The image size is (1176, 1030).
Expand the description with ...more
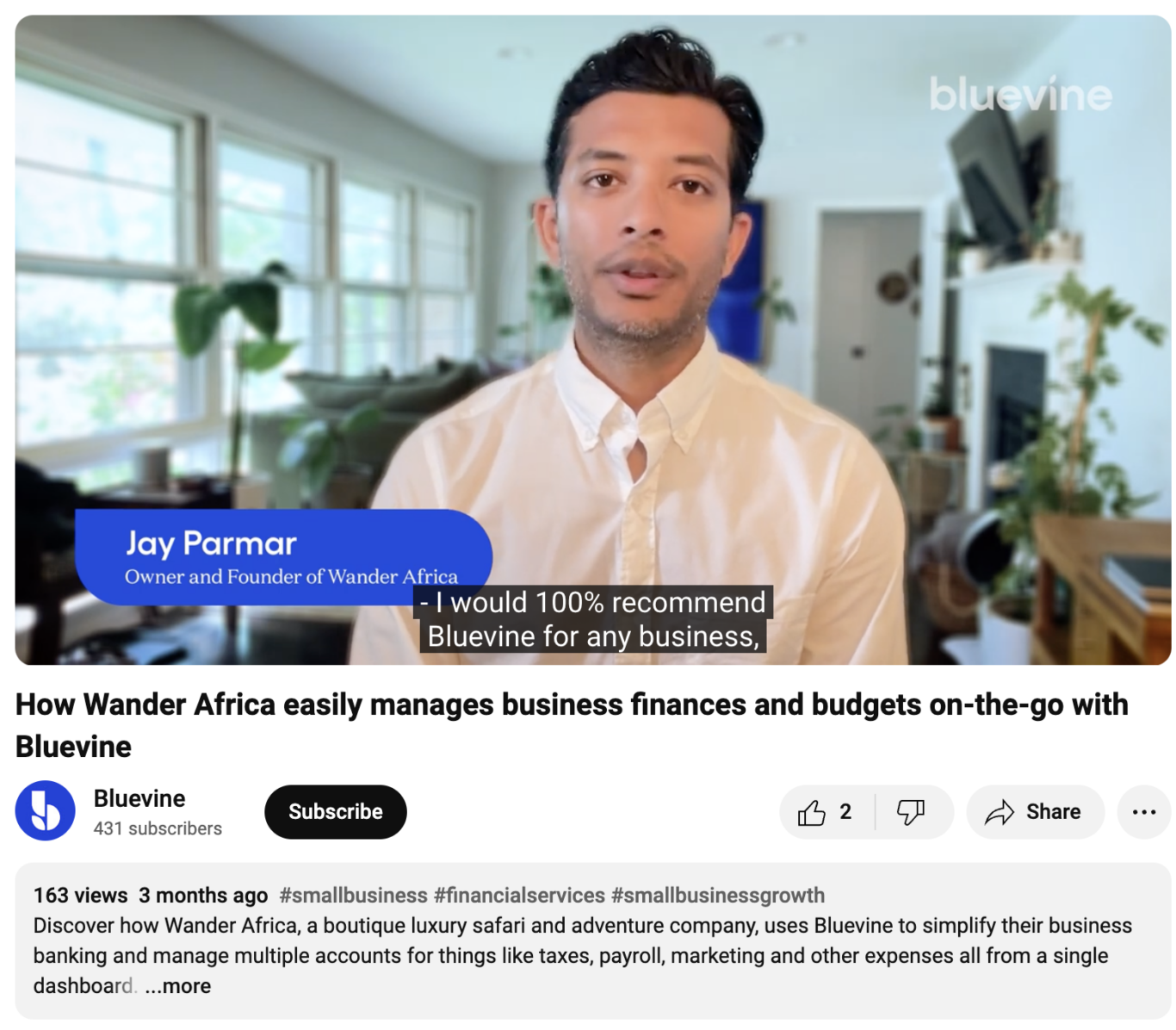click(x=178, y=986)
